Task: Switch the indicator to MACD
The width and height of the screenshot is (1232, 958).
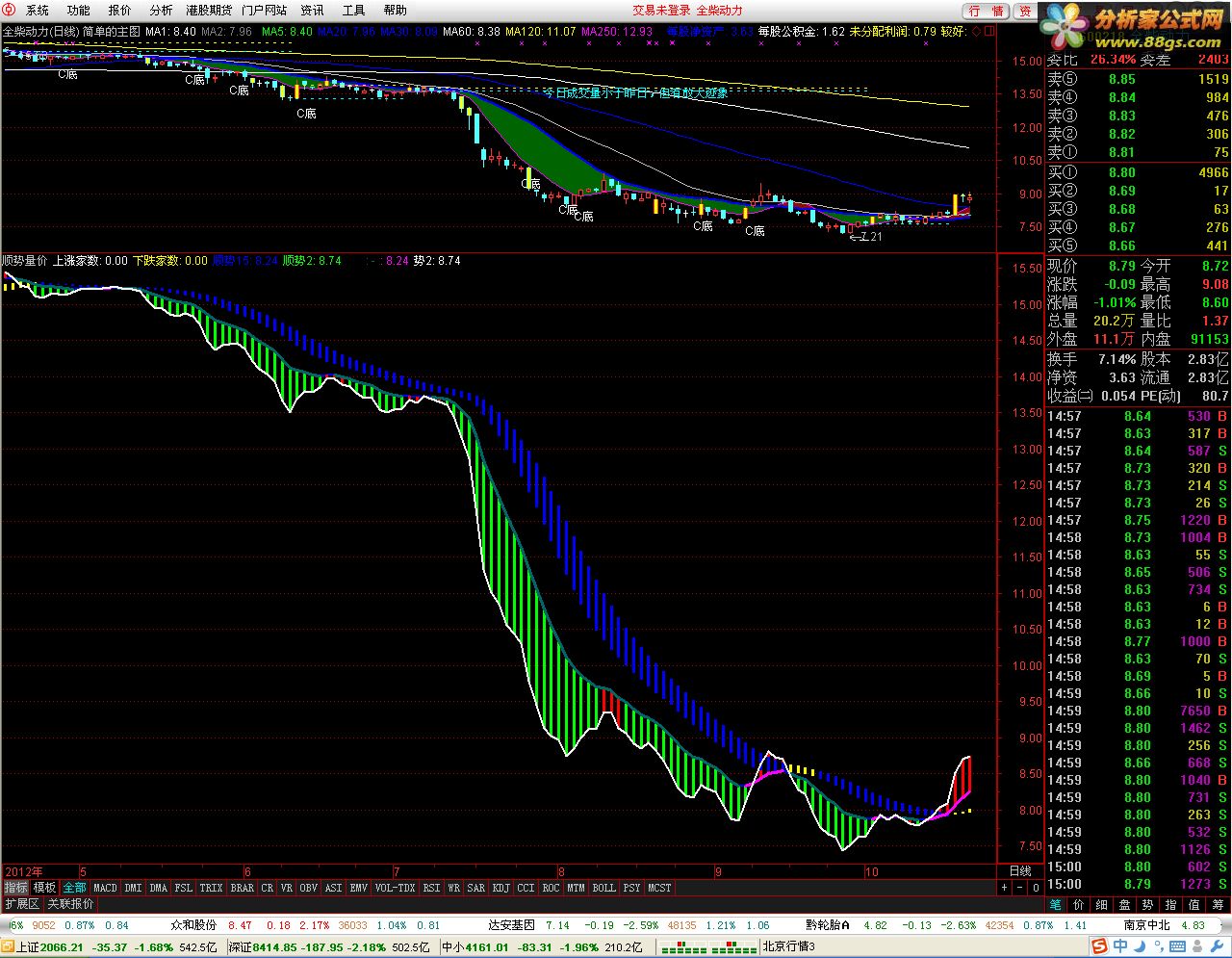Action: (x=105, y=888)
